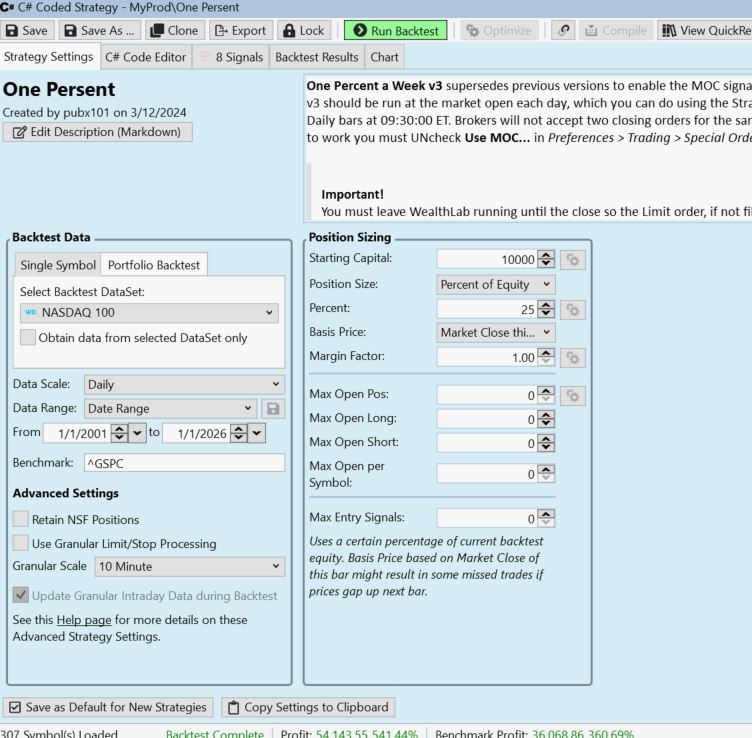Image resolution: width=752 pixels, height=738 pixels.
Task: Increase Percent value with stepper arrow
Action: tap(546, 306)
